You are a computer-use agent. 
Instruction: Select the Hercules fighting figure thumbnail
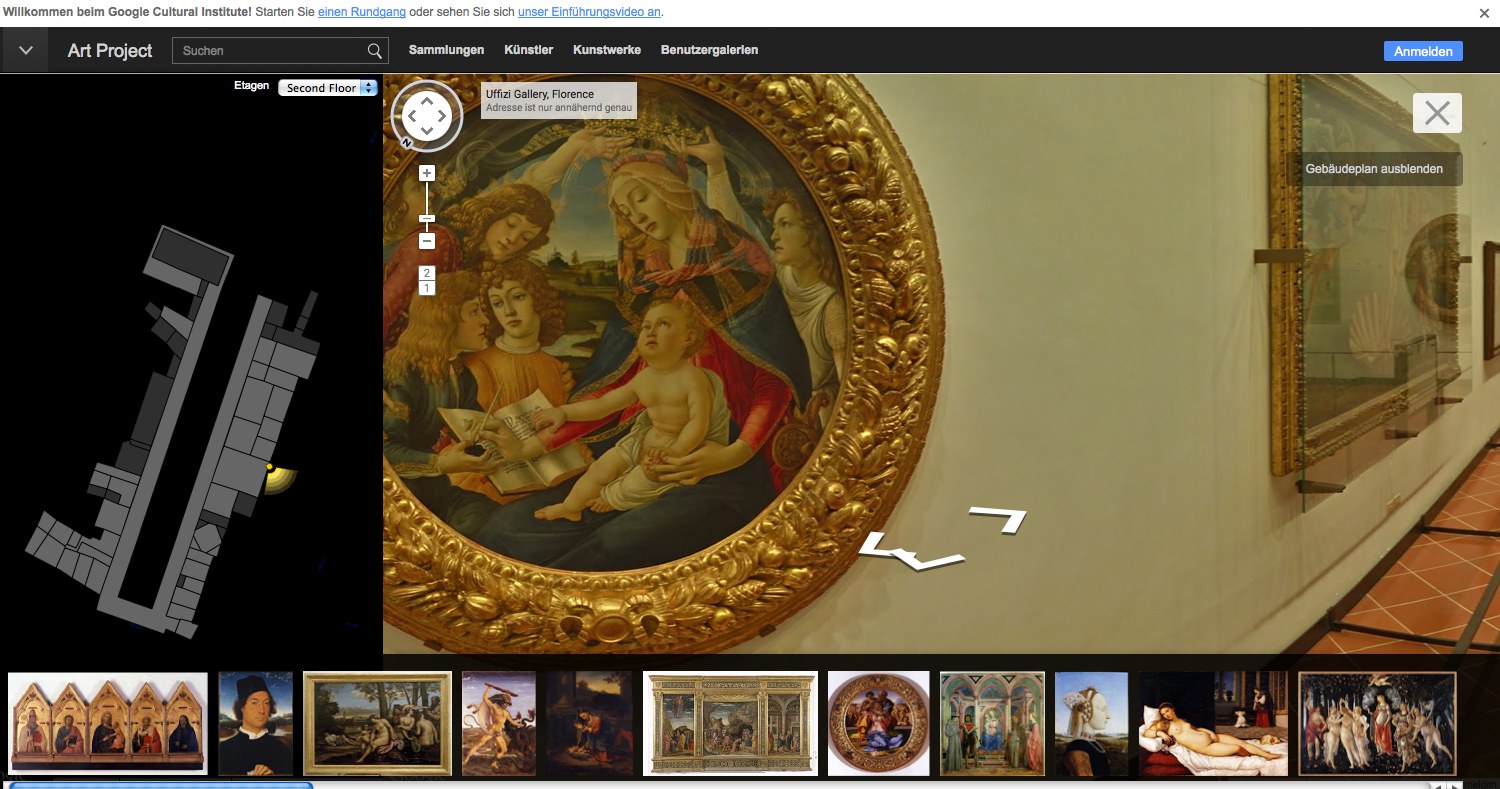click(499, 723)
